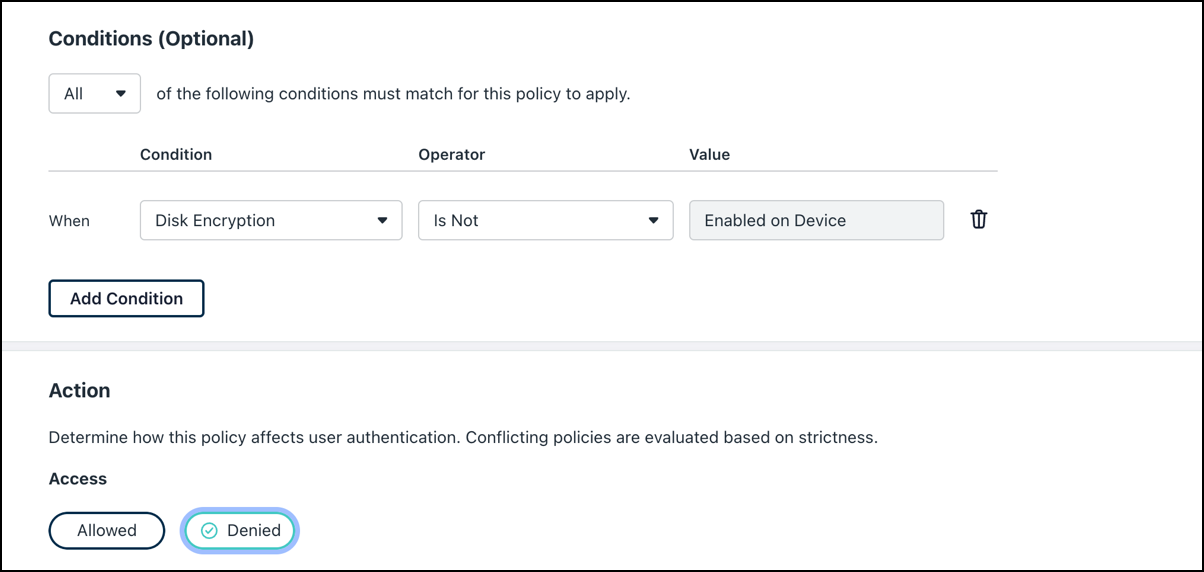Click the Operator column header

pos(451,155)
